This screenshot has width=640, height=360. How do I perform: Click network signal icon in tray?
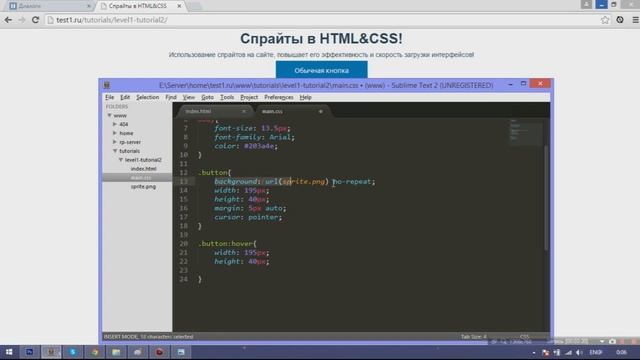568,352
